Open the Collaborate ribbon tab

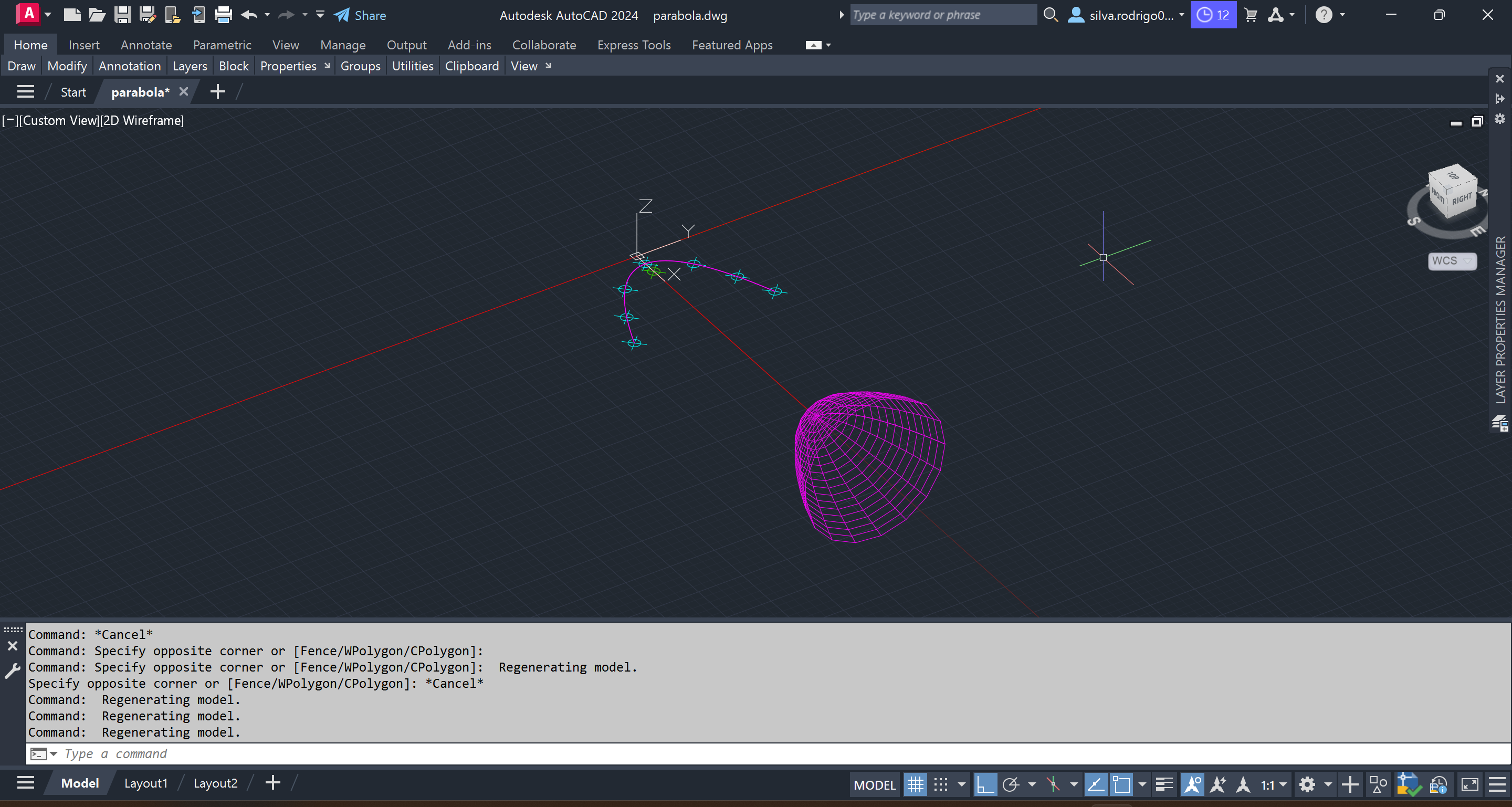click(x=544, y=45)
